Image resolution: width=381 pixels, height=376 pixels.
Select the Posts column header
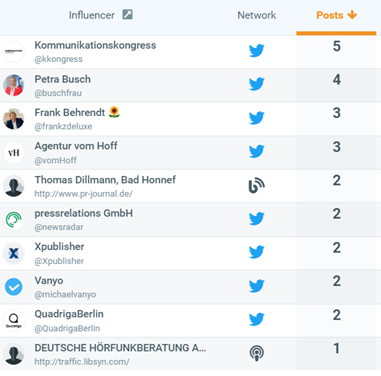click(336, 15)
